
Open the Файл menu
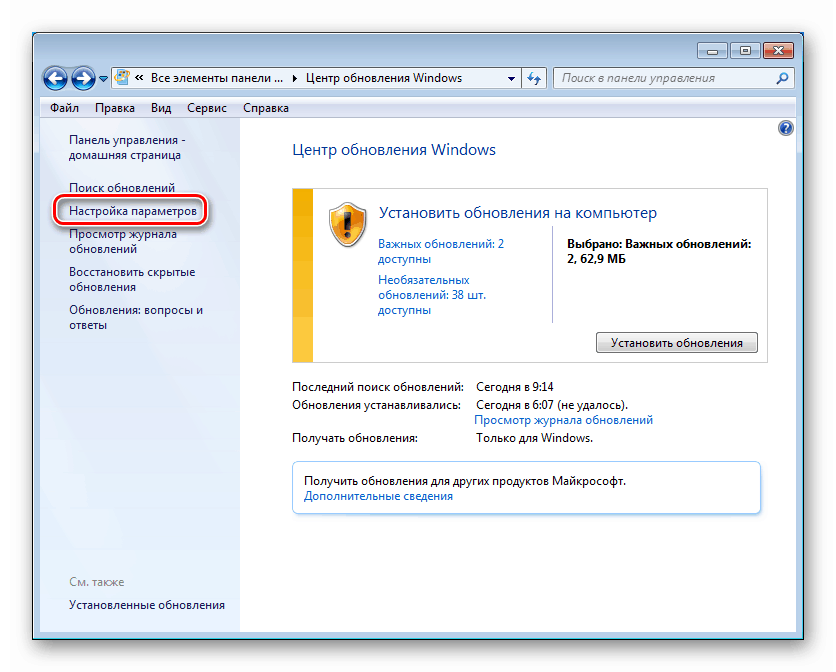click(x=63, y=107)
